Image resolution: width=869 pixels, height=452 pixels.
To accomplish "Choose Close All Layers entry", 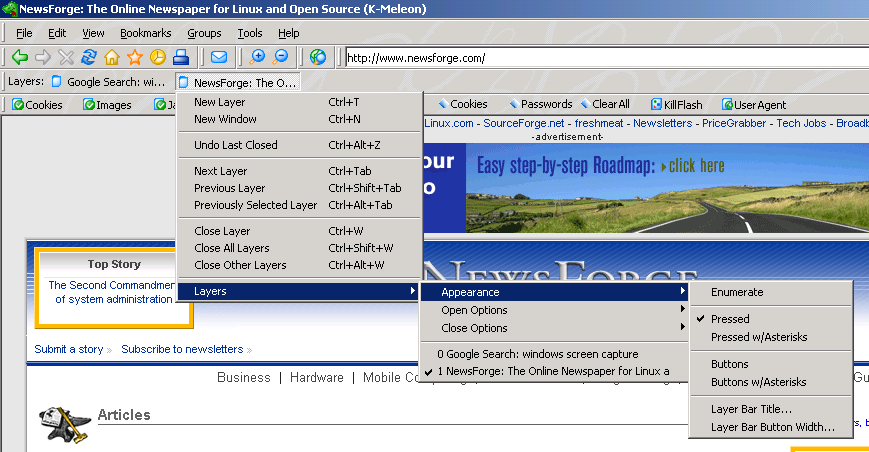I will coord(299,248).
